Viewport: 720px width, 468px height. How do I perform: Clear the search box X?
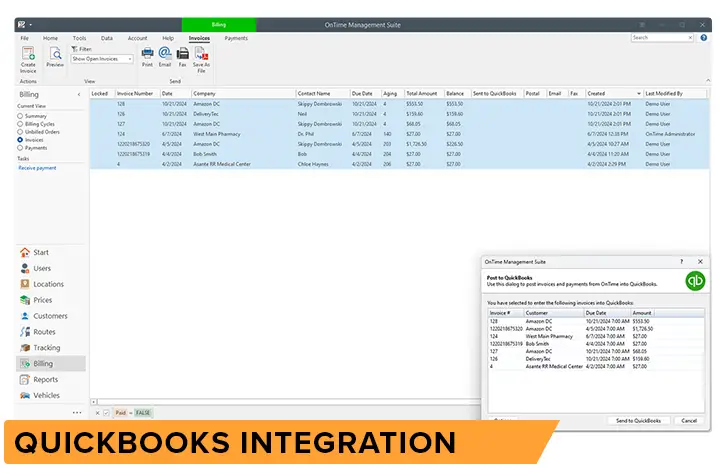690,38
